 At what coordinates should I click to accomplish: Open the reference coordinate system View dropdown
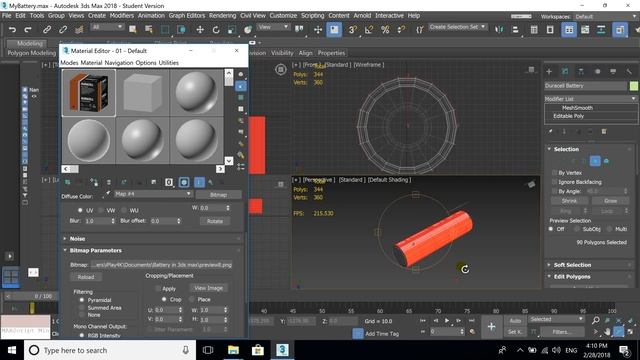(x=273, y=27)
